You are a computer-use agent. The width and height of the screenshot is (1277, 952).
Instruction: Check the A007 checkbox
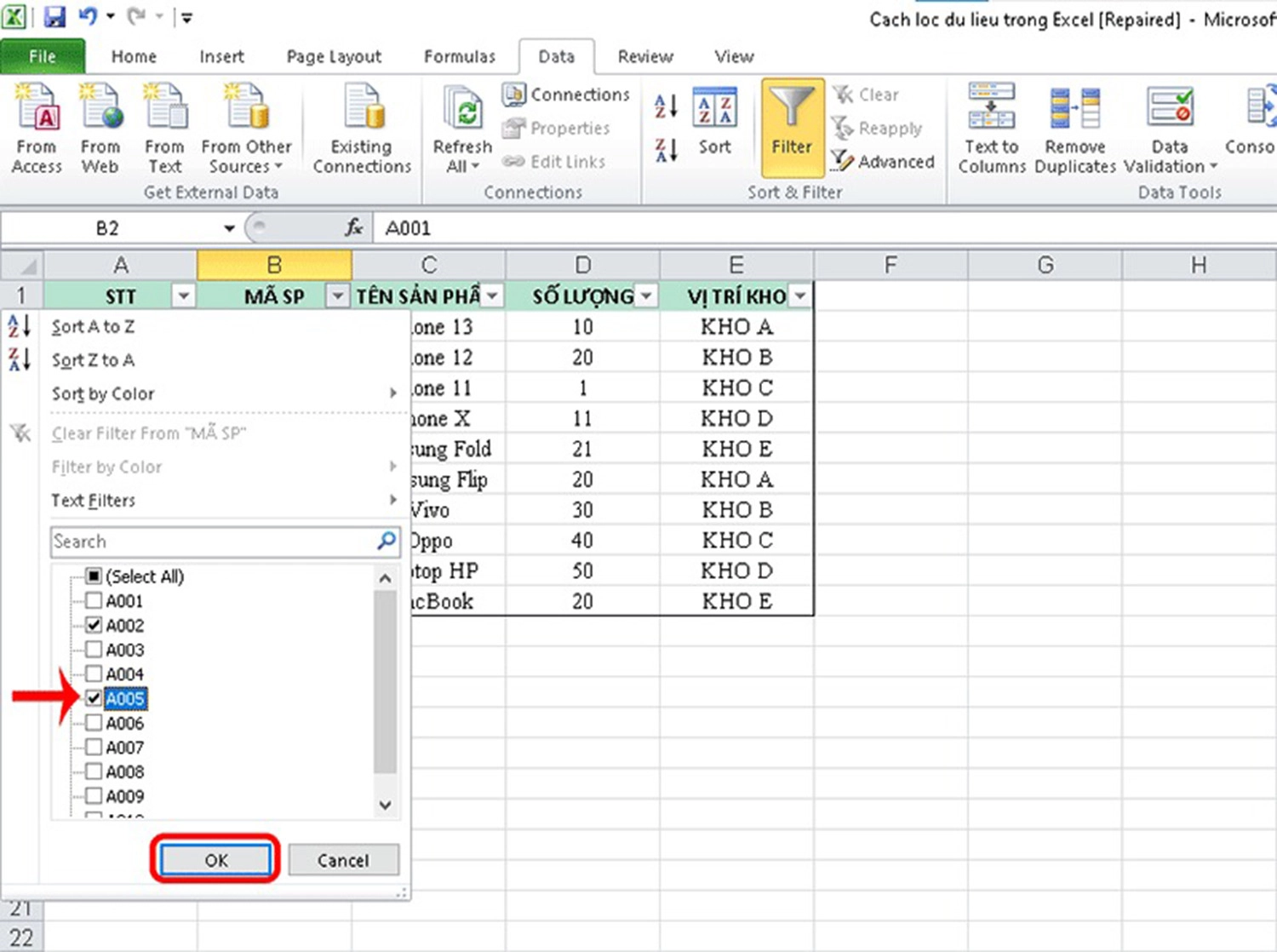click(x=94, y=747)
